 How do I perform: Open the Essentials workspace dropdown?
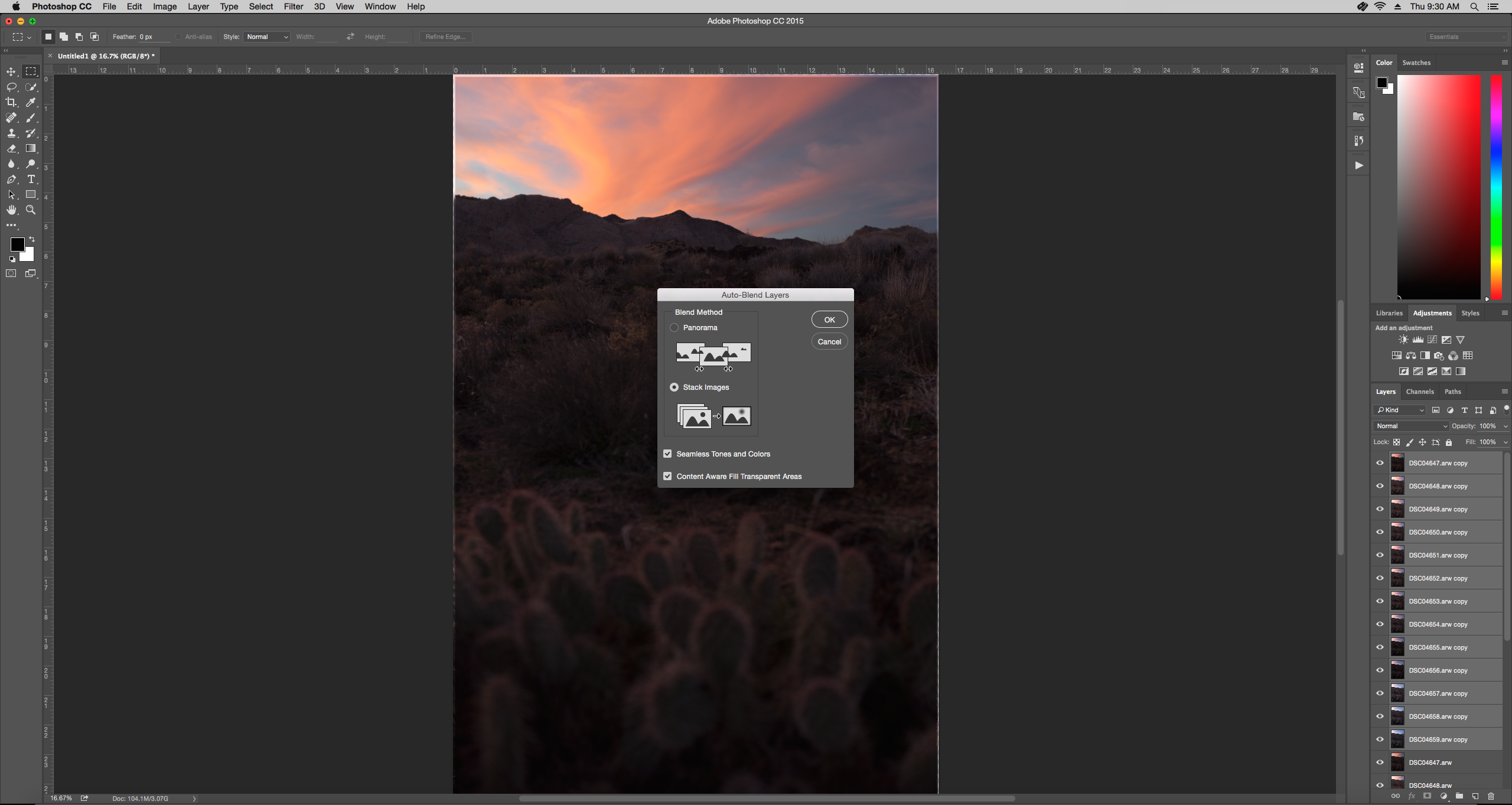pos(1467,37)
